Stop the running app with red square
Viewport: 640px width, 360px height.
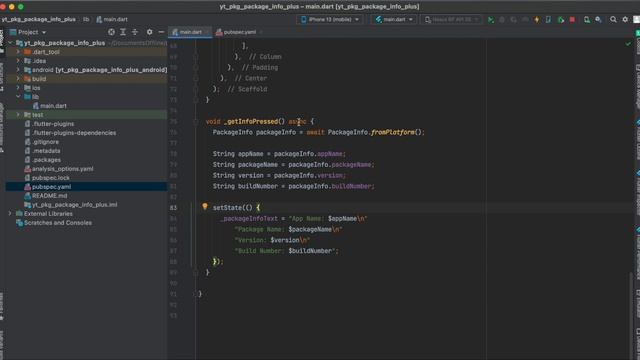pyautogui.click(x=572, y=20)
